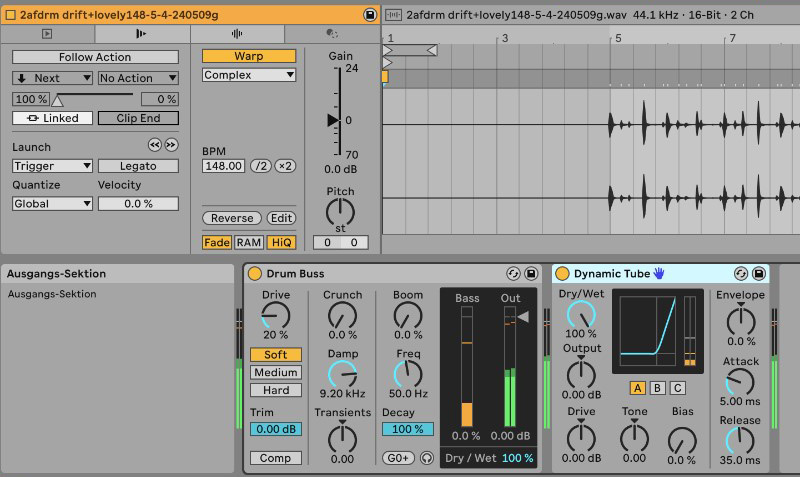The width and height of the screenshot is (800, 477).
Task: Open the Complex warp mode dropdown
Action: pyautogui.click(x=249, y=75)
